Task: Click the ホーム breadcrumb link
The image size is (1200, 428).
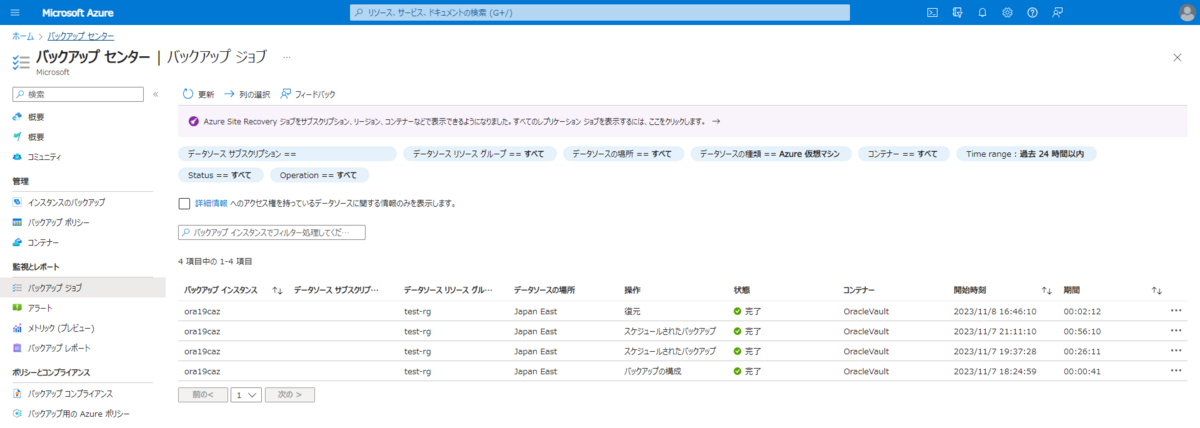Action: tap(22, 36)
